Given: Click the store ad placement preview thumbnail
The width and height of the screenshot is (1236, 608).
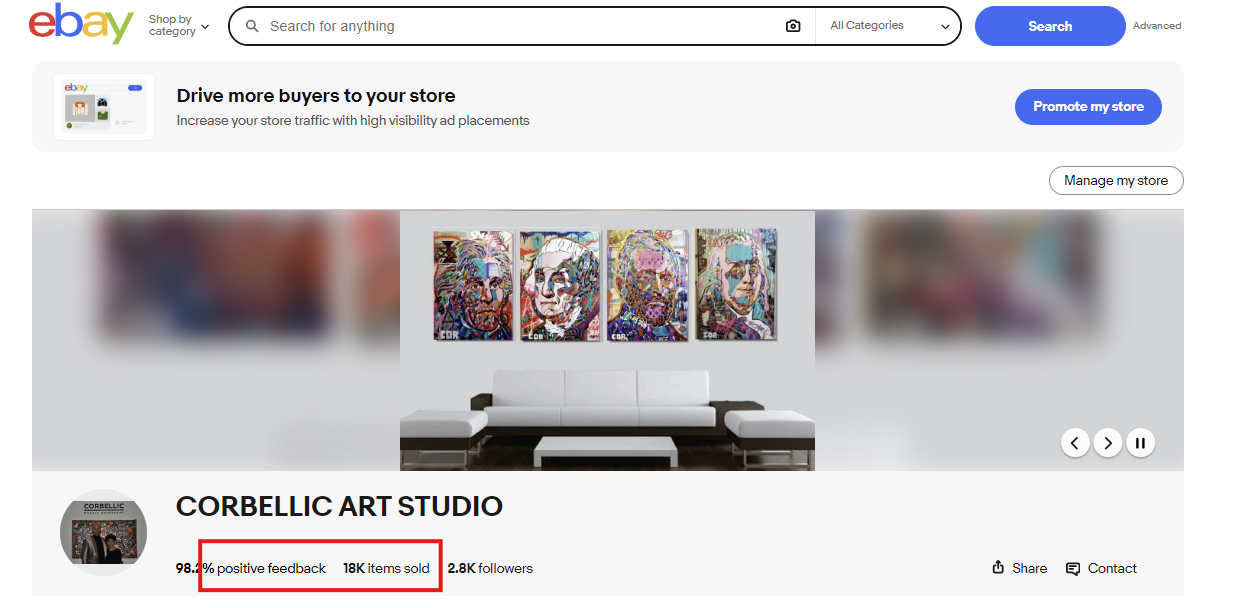Looking at the screenshot, I should click(104, 106).
